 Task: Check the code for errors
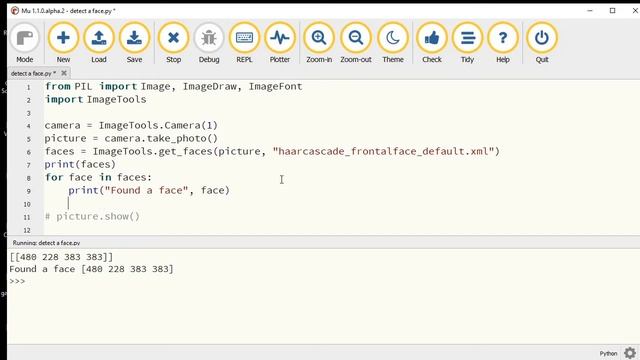click(432, 43)
